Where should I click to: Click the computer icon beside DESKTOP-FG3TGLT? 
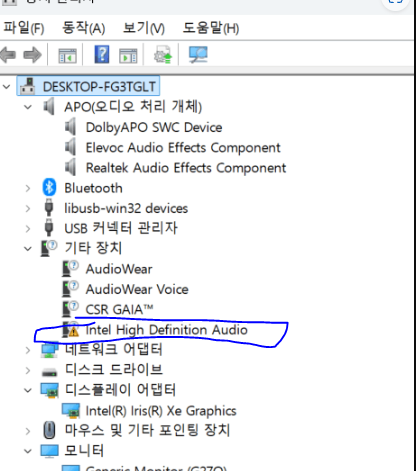28,86
